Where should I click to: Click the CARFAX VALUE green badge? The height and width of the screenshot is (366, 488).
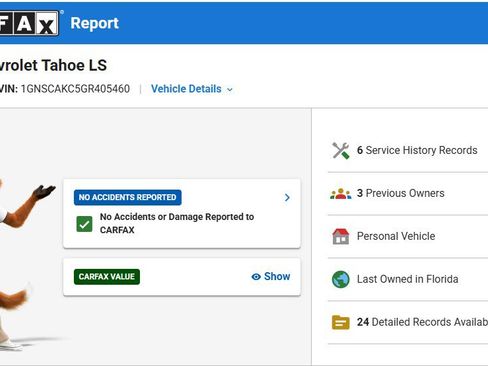[107, 277]
